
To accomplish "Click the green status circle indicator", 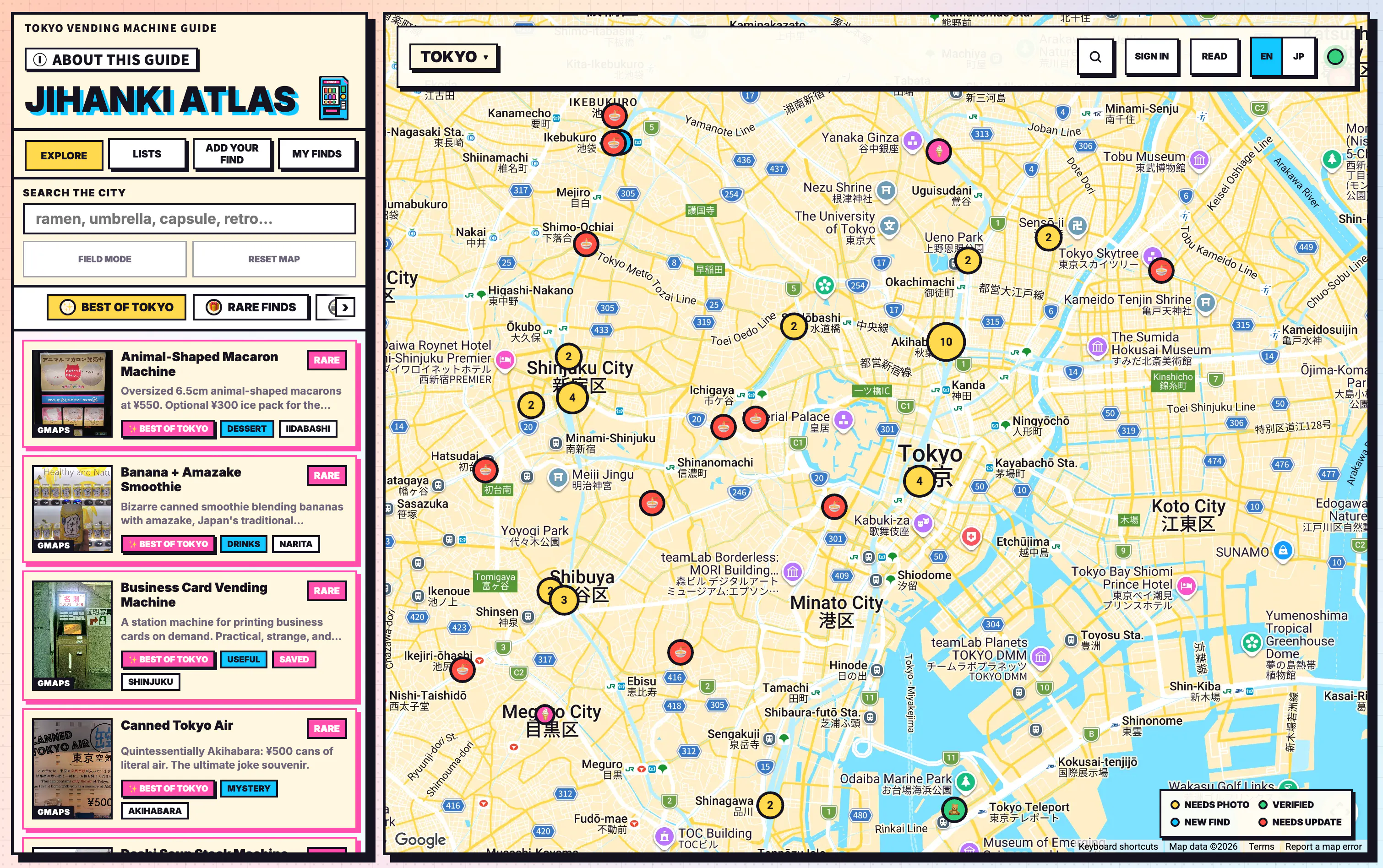I will pos(1335,57).
